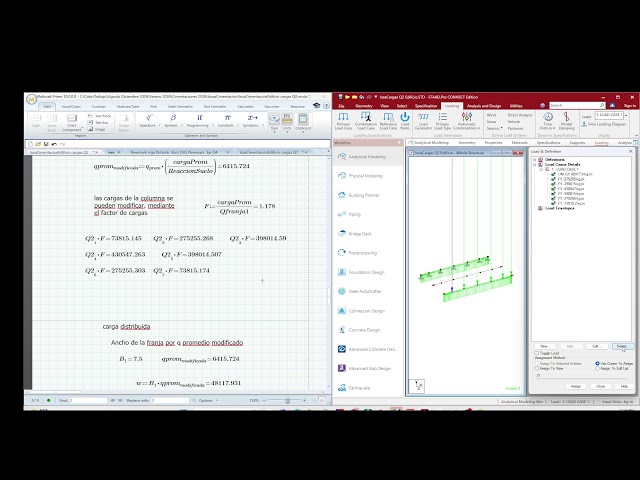Open Operators menu in Mathcad ribbon
640x480 pixels.
tap(148, 121)
